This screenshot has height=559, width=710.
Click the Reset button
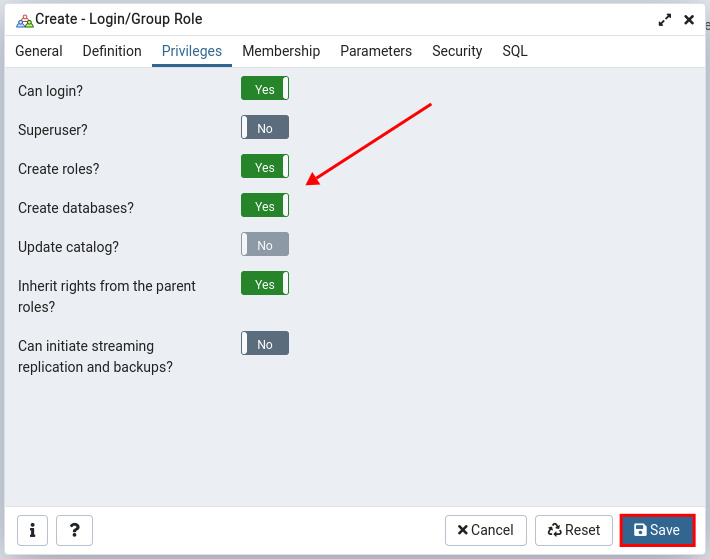click(x=574, y=530)
